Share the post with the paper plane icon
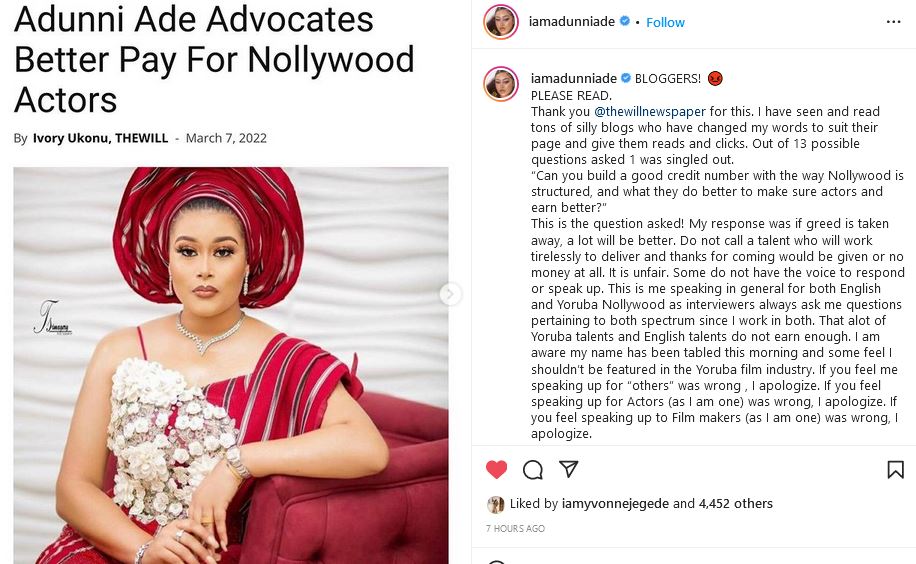This screenshot has width=916, height=564. point(568,469)
